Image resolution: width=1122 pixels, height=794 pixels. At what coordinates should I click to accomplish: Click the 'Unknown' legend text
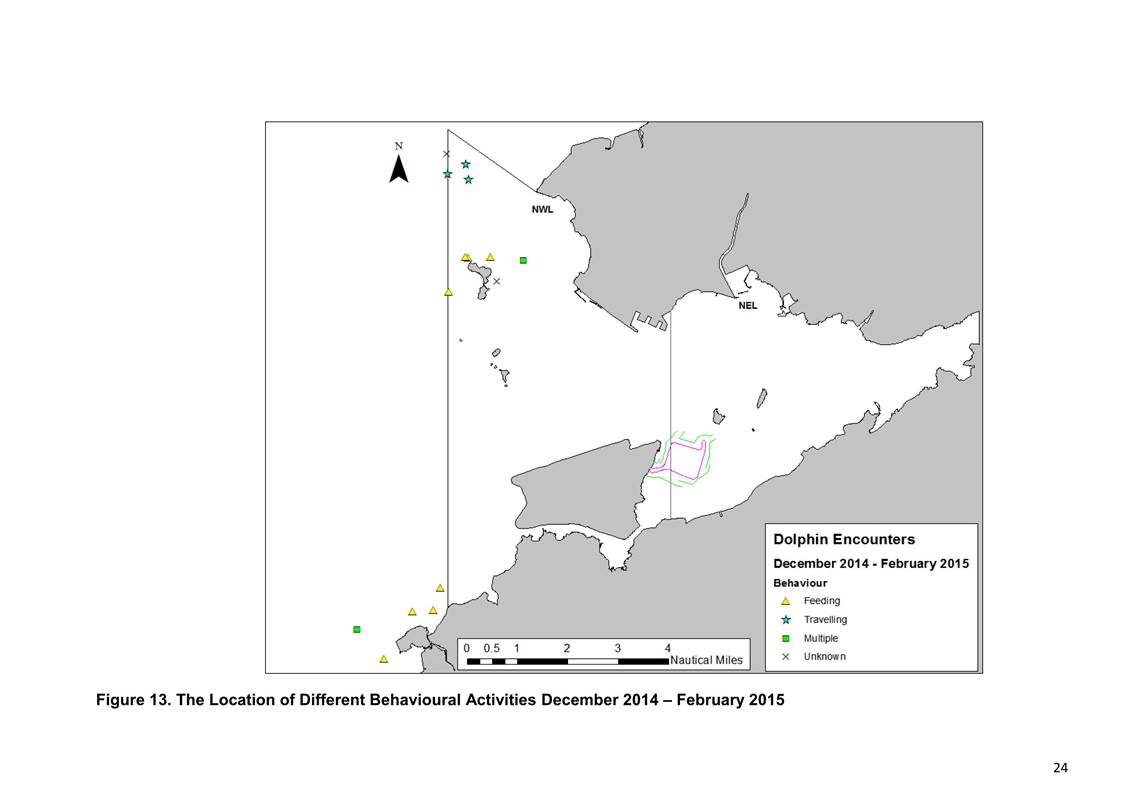pyautogui.click(x=824, y=656)
